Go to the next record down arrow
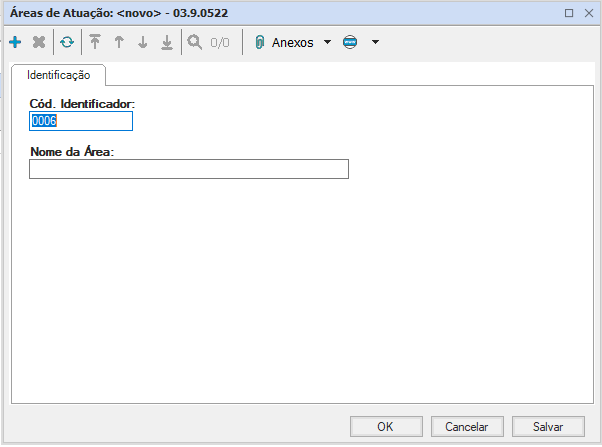 [x=143, y=43]
